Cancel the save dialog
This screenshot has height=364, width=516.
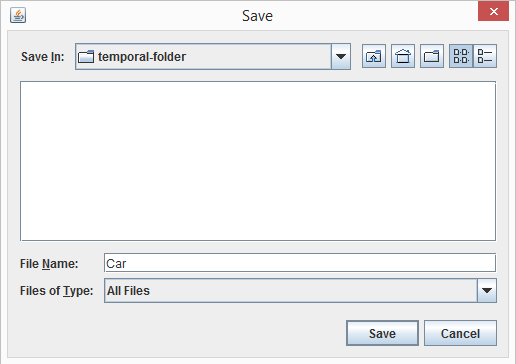[x=460, y=333]
